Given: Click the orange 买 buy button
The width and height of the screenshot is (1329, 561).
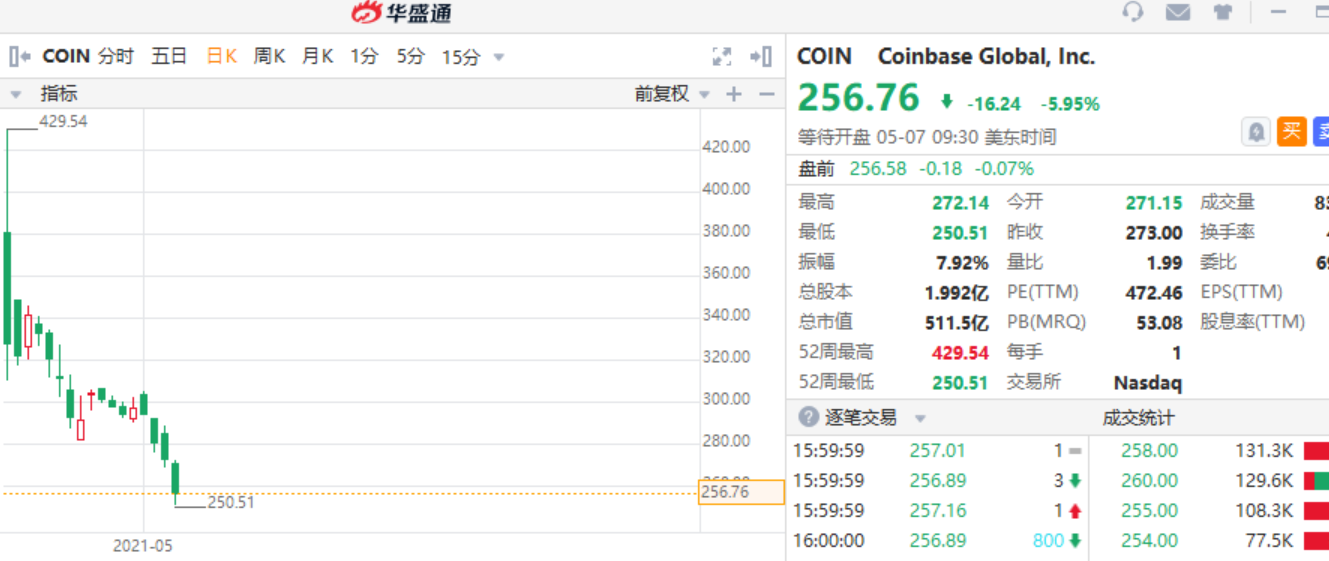Looking at the screenshot, I should click(x=1291, y=131).
